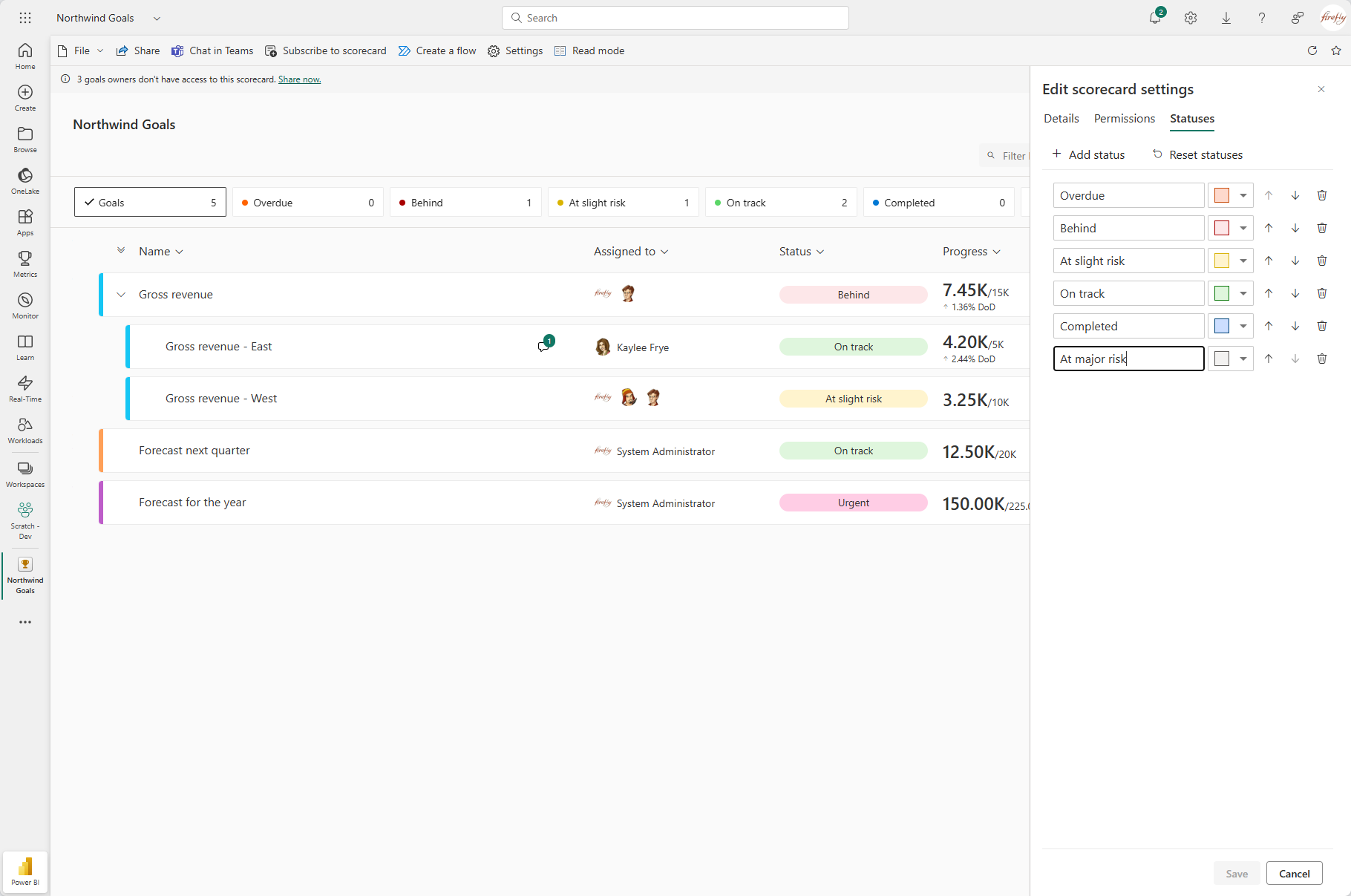The image size is (1351, 896).
Task: Open settings gear in header
Action: 1191,18
